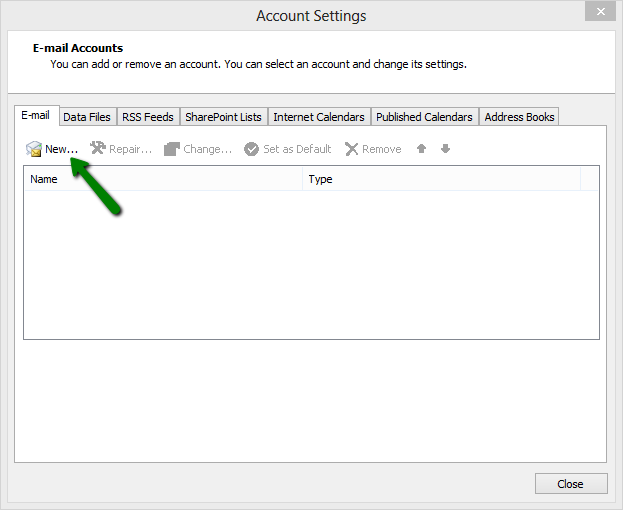The height and width of the screenshot is (510, 623).
Task: Switch to the Address Books tab
Action: tap(519, 117)
